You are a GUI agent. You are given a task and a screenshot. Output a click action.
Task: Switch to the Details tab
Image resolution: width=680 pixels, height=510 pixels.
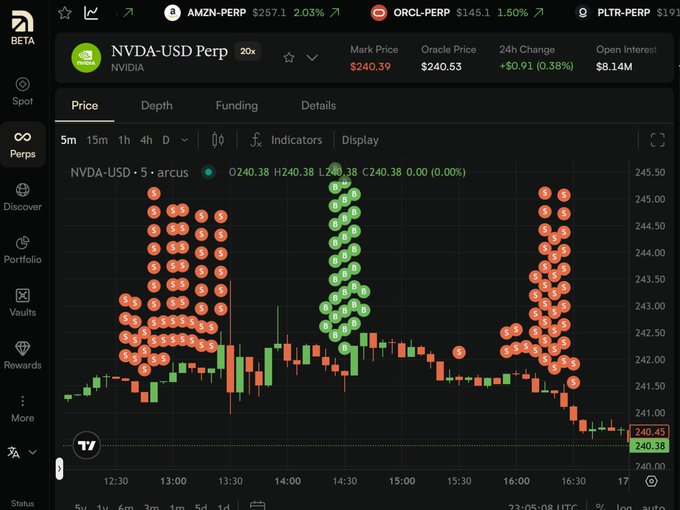(x=318, y=105)
